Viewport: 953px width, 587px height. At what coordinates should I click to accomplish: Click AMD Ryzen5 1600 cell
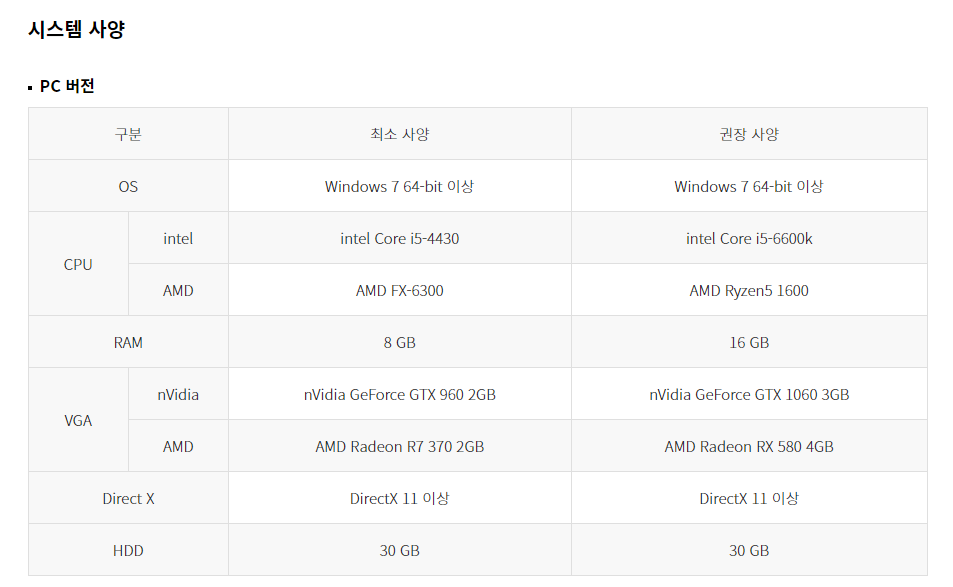coord(749,290)
